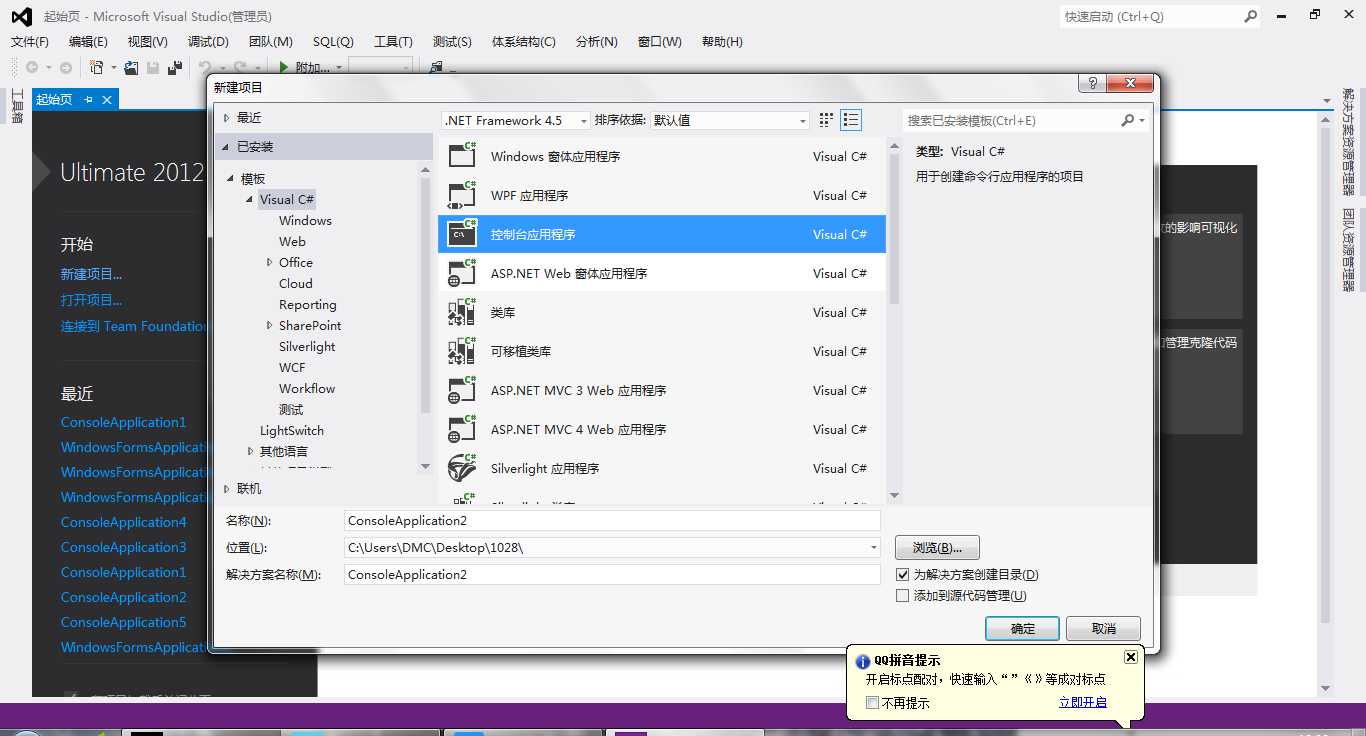Screen dimensions: 1366x736
Task: Open the 团队资源管理器 side panel tab
Action: tap(1348, 250)
